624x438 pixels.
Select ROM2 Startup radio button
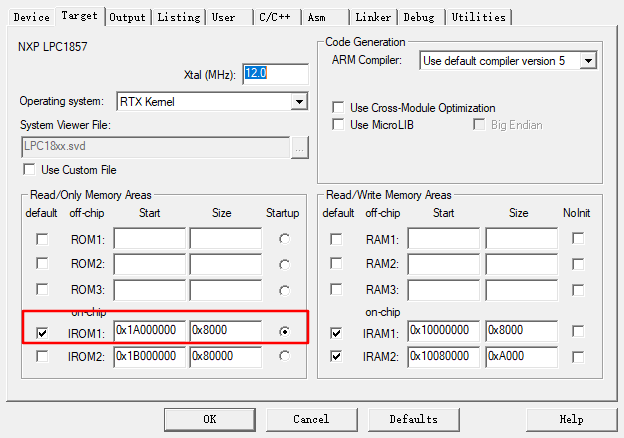(x=285, y=265)
